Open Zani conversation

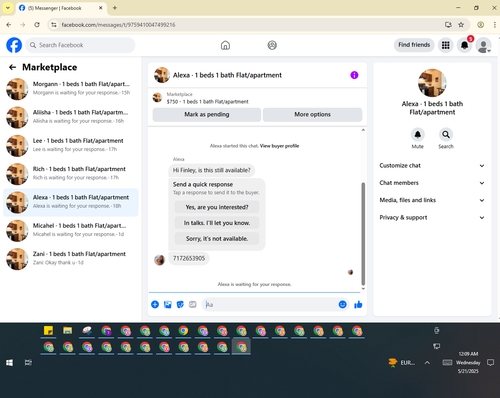(x=71, y=259)
